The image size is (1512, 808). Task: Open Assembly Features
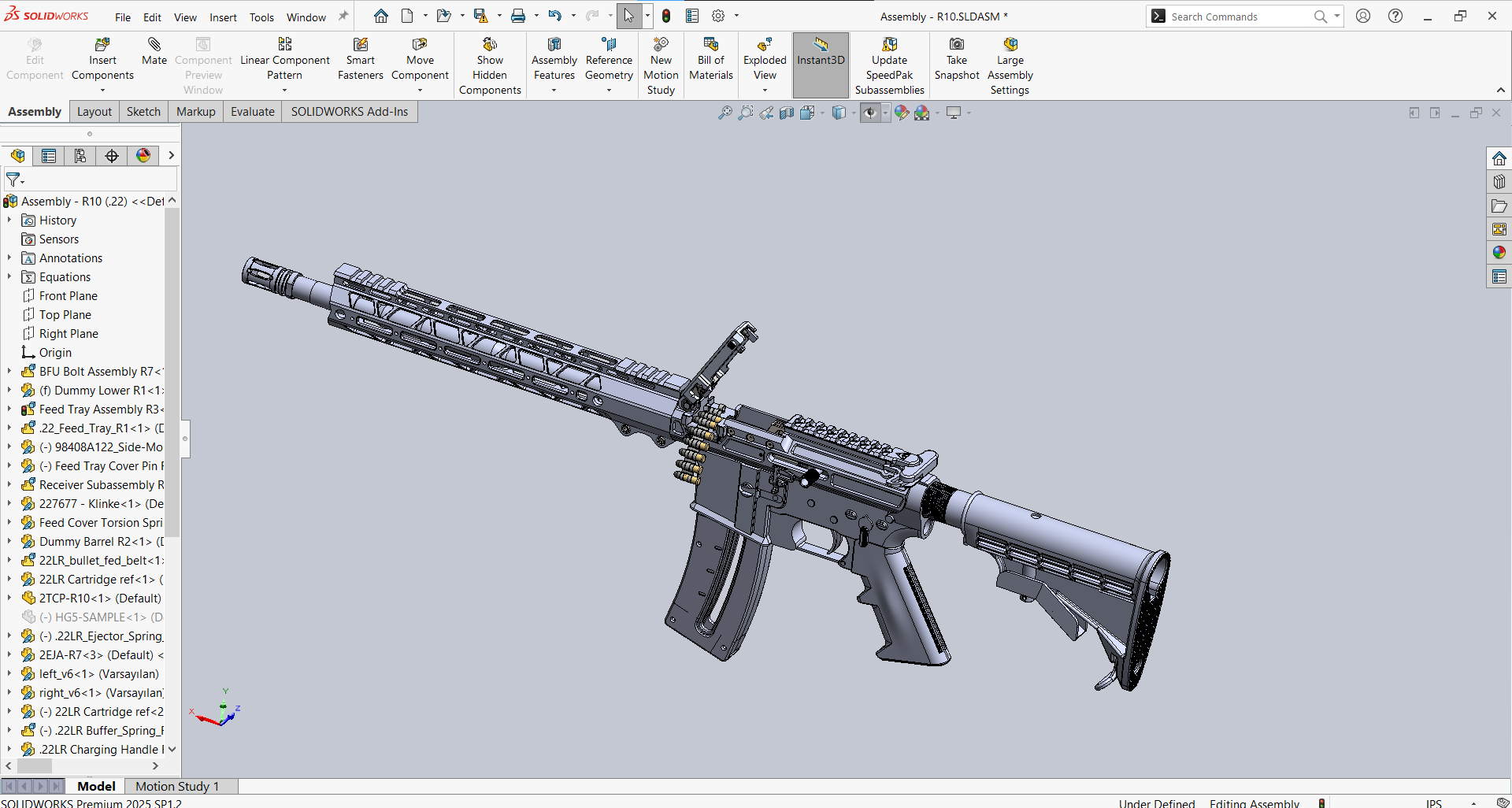pyautogui.click(x=554, y=60)
